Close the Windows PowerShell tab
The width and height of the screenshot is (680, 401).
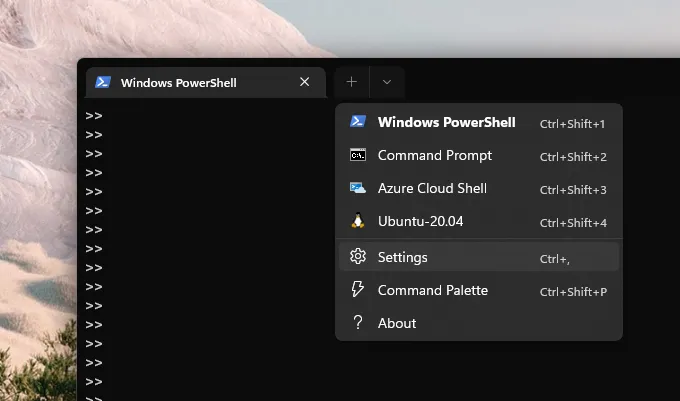(x=304, y=82)
